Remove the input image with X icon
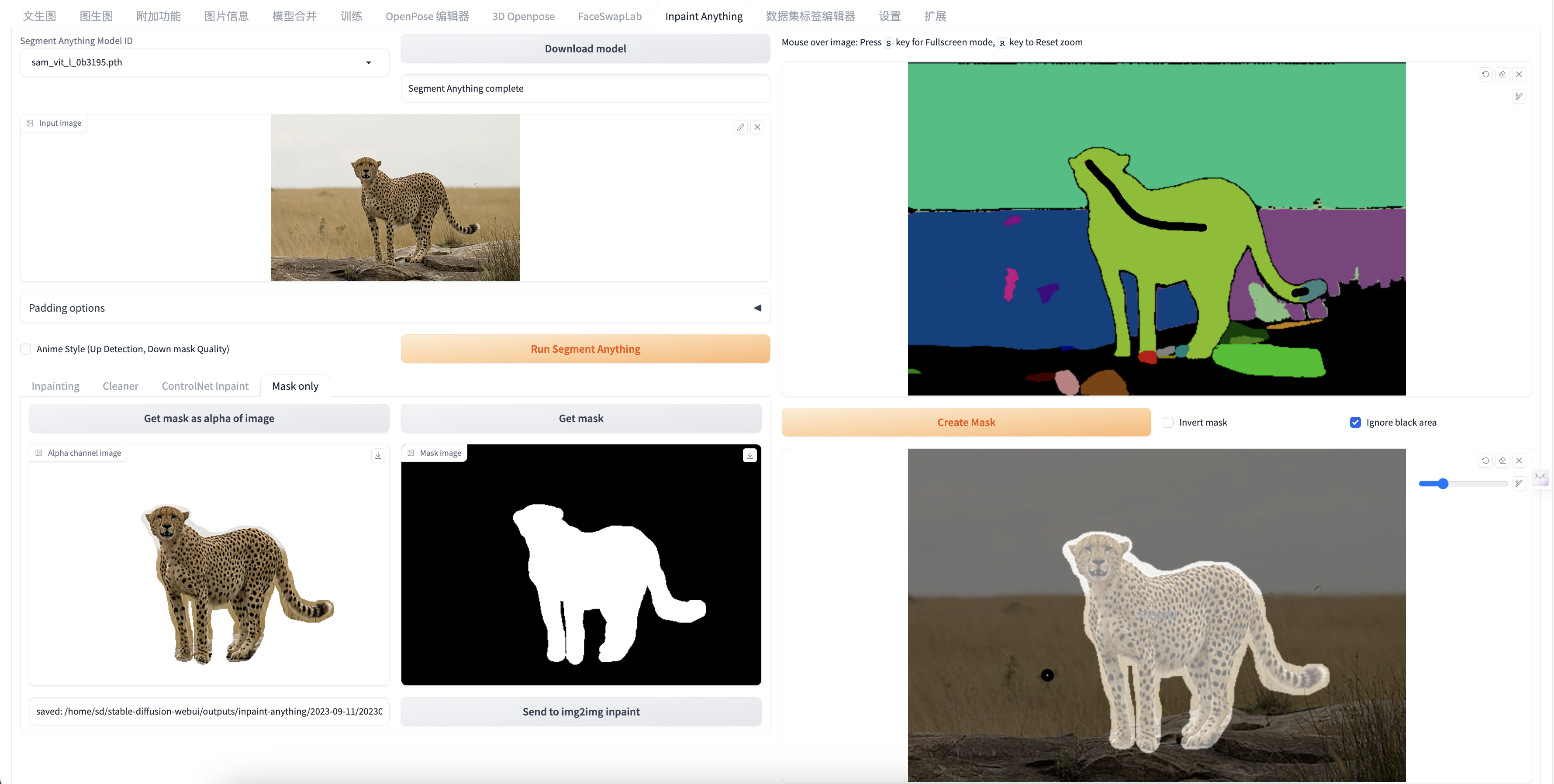The image size is (1554, 784). coord(757,127)
